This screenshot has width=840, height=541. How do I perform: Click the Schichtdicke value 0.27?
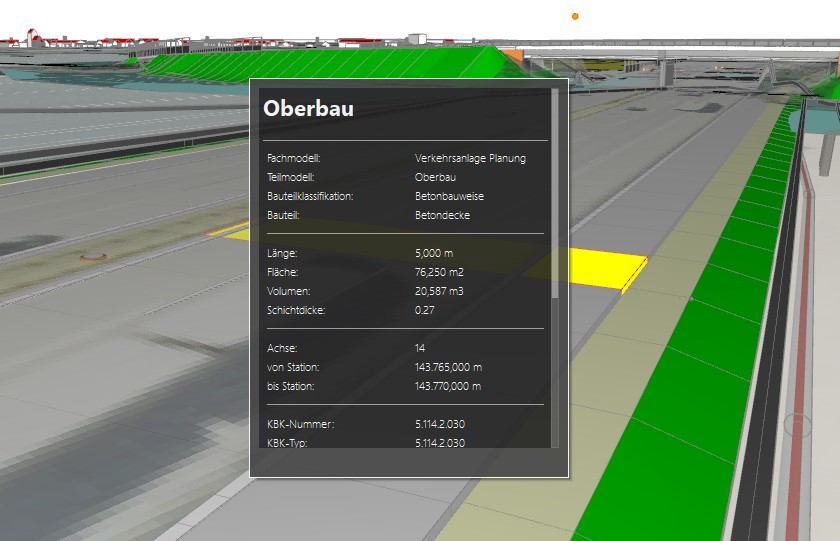424,310
